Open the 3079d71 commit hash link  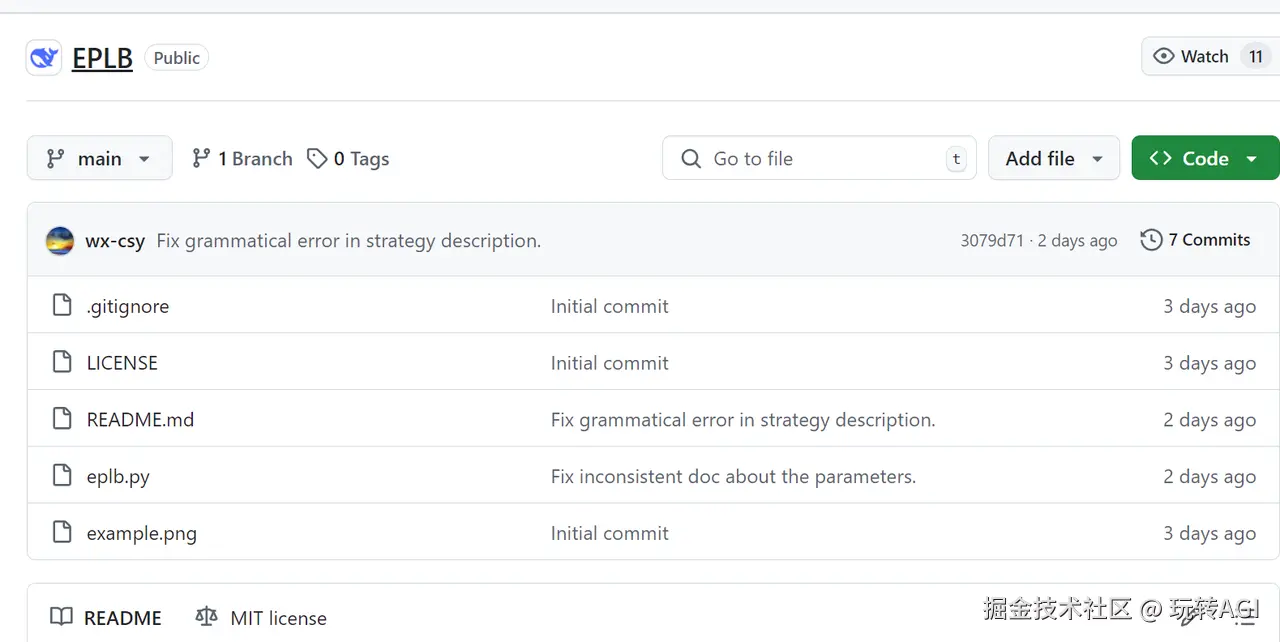tap(991, 241)
